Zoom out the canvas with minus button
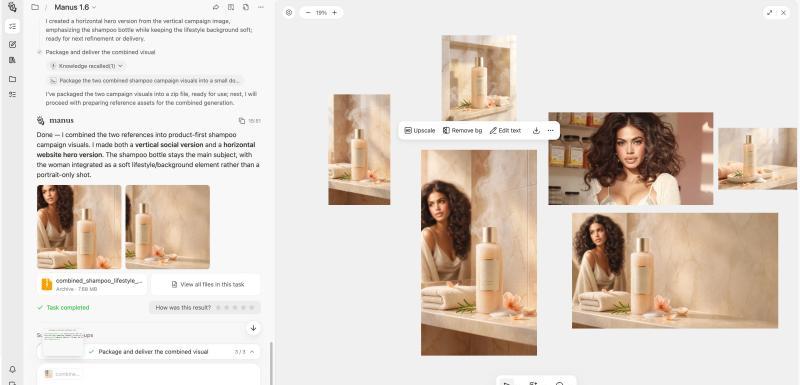The image size is (800, 385). point(308,12)
